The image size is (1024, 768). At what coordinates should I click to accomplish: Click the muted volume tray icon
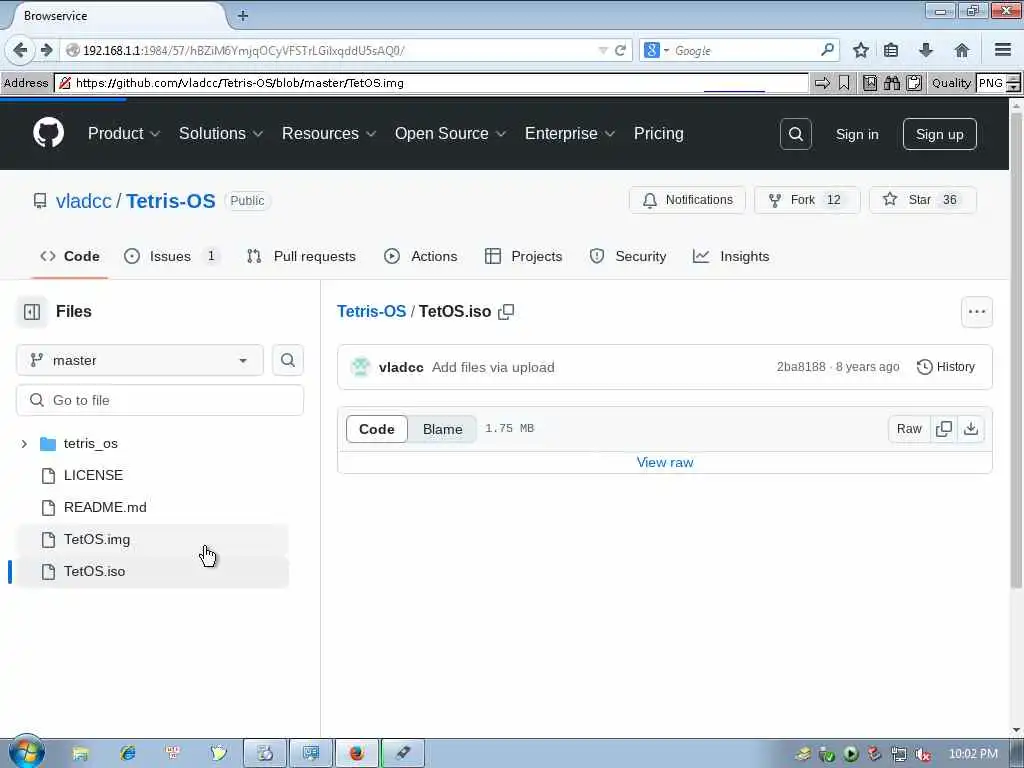click(x=923, y=754)
